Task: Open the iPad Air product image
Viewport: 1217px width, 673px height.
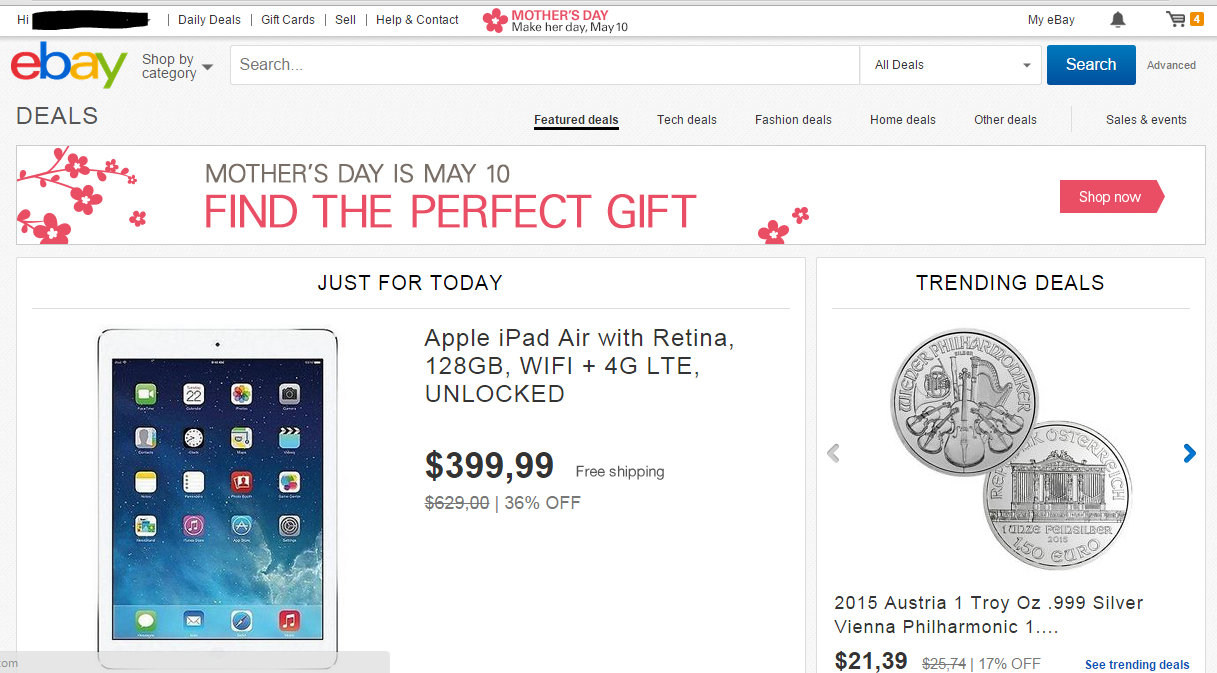Action: 217,499
